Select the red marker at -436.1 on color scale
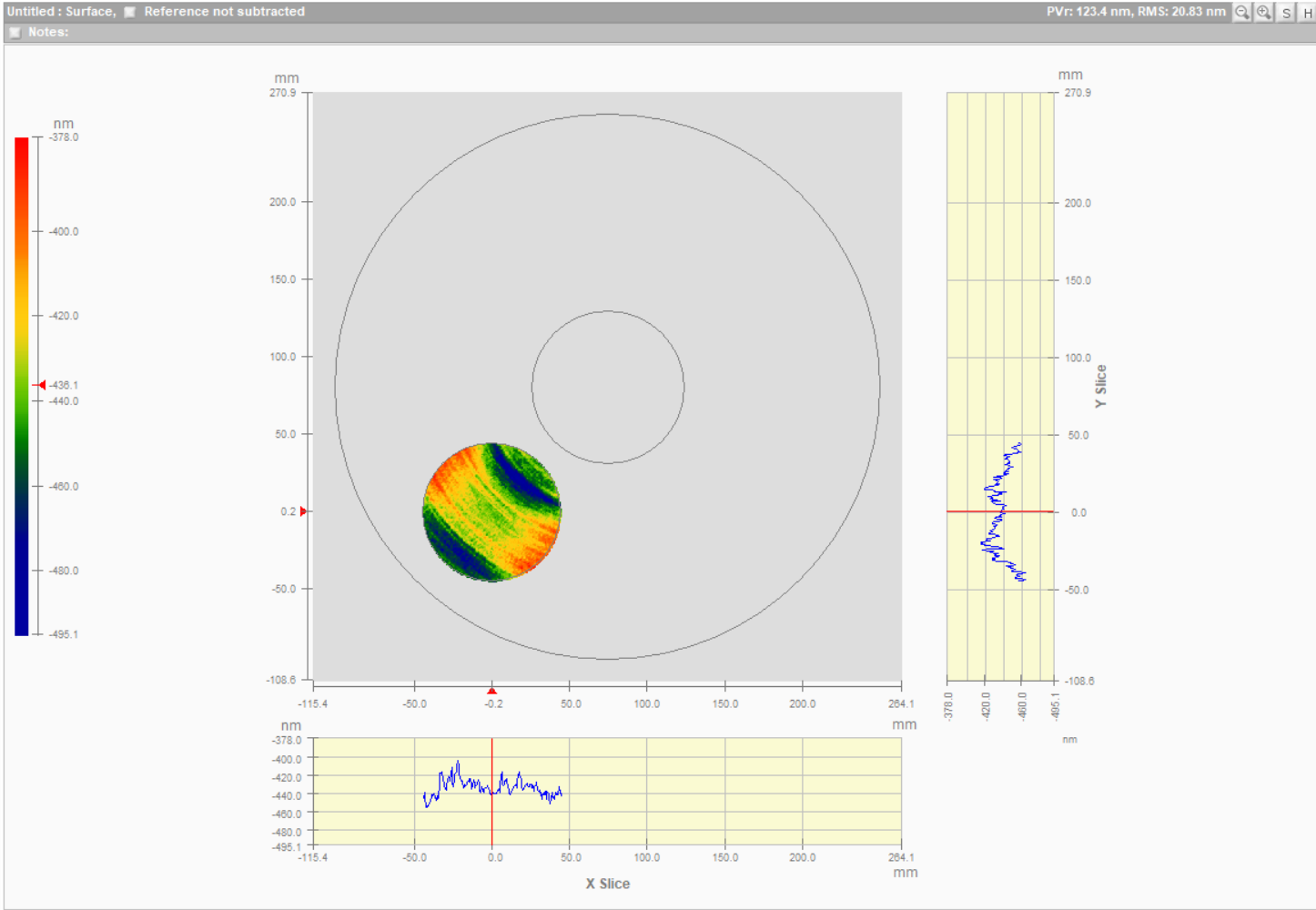 coord(41,385)
